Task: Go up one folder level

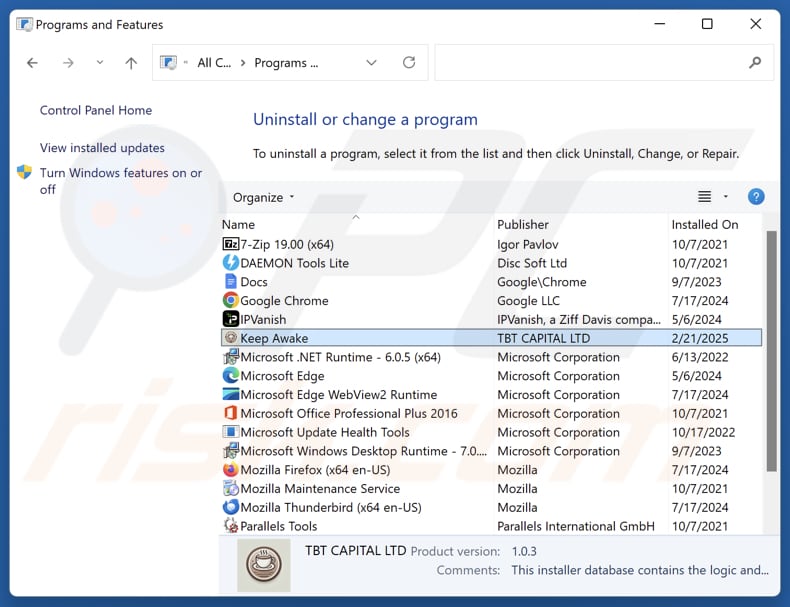Action: (131, 63)
